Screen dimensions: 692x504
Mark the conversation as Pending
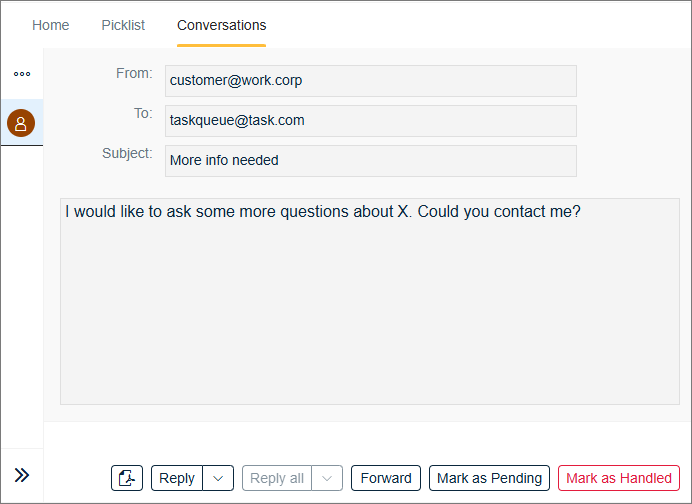click(489, 478)
